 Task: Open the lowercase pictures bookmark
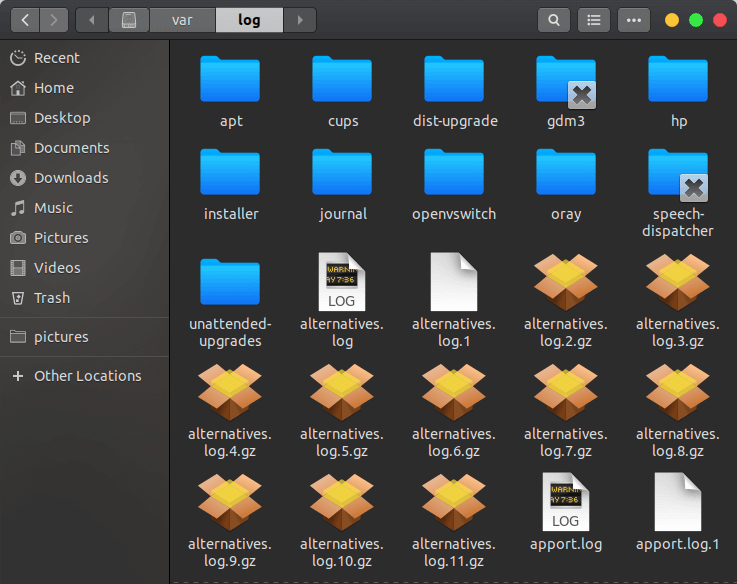tap(85, 337)
